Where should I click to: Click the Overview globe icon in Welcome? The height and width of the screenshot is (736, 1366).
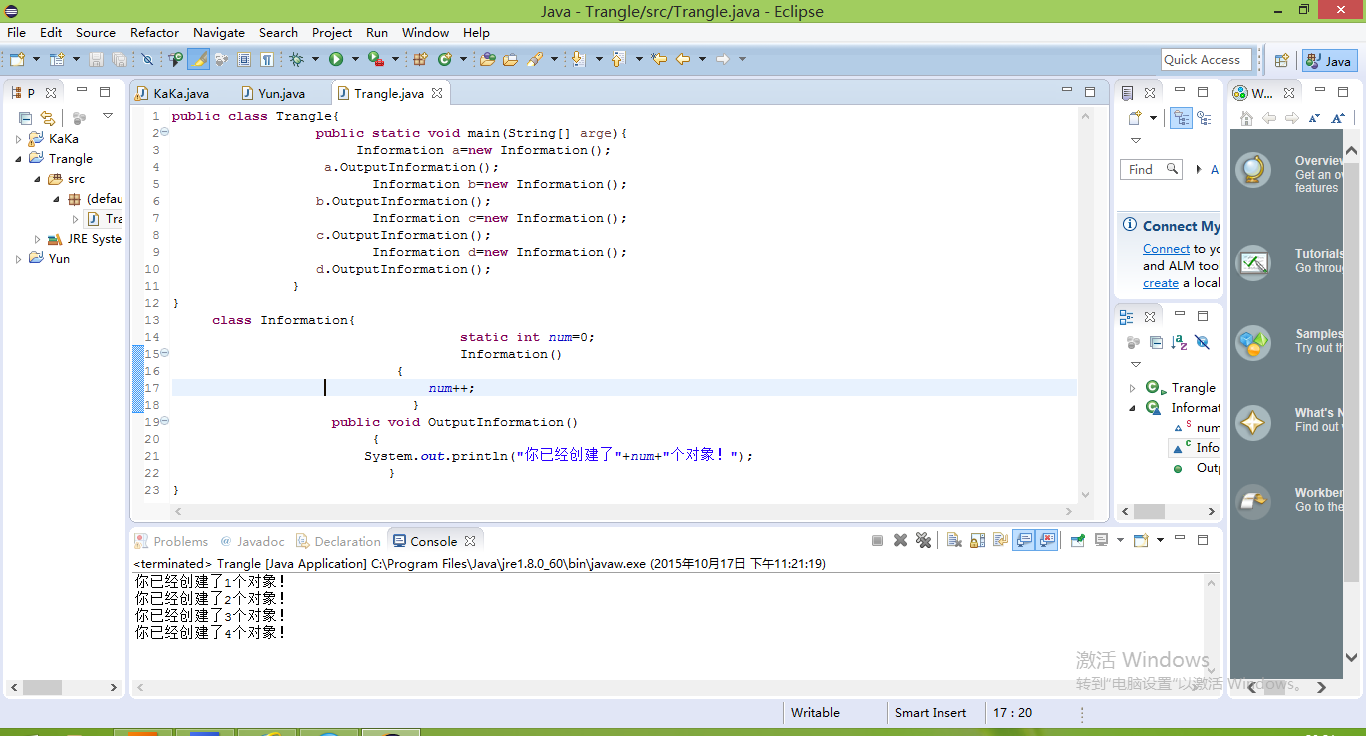1253,170
